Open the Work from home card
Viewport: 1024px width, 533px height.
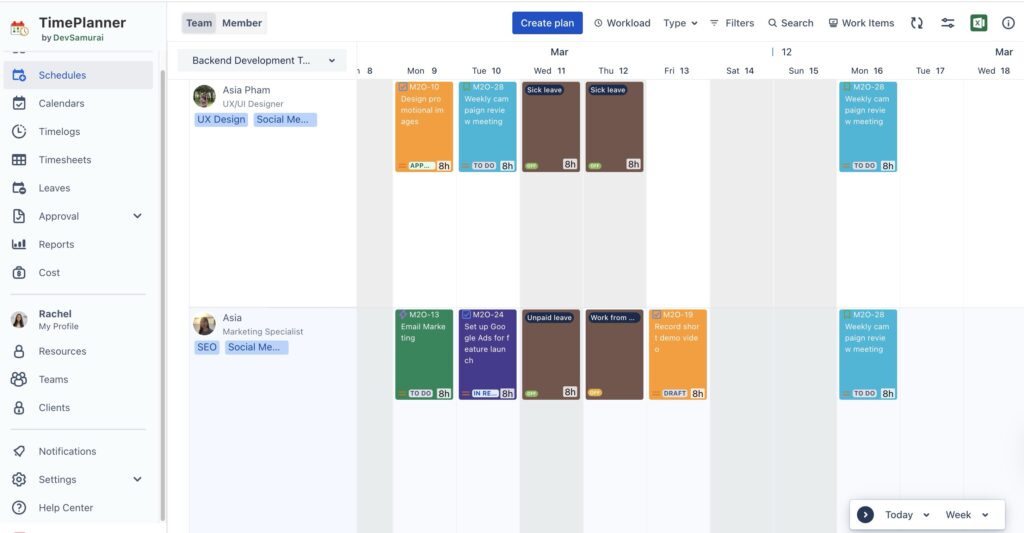coord(614,355)
